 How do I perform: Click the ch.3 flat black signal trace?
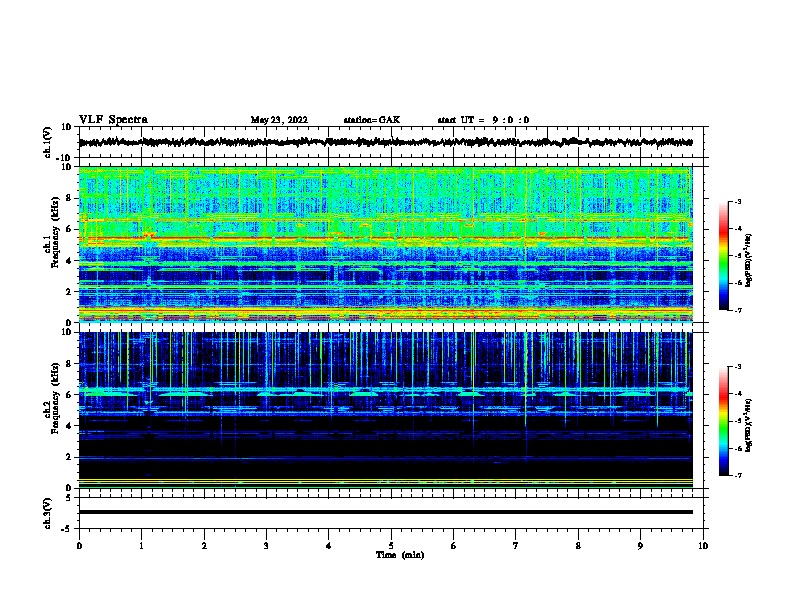385,512
